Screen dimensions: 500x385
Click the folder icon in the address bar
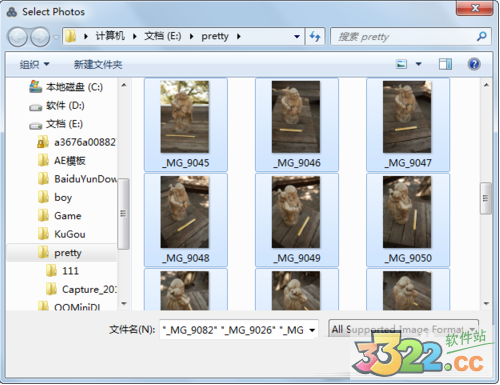(x=71, y=36)
